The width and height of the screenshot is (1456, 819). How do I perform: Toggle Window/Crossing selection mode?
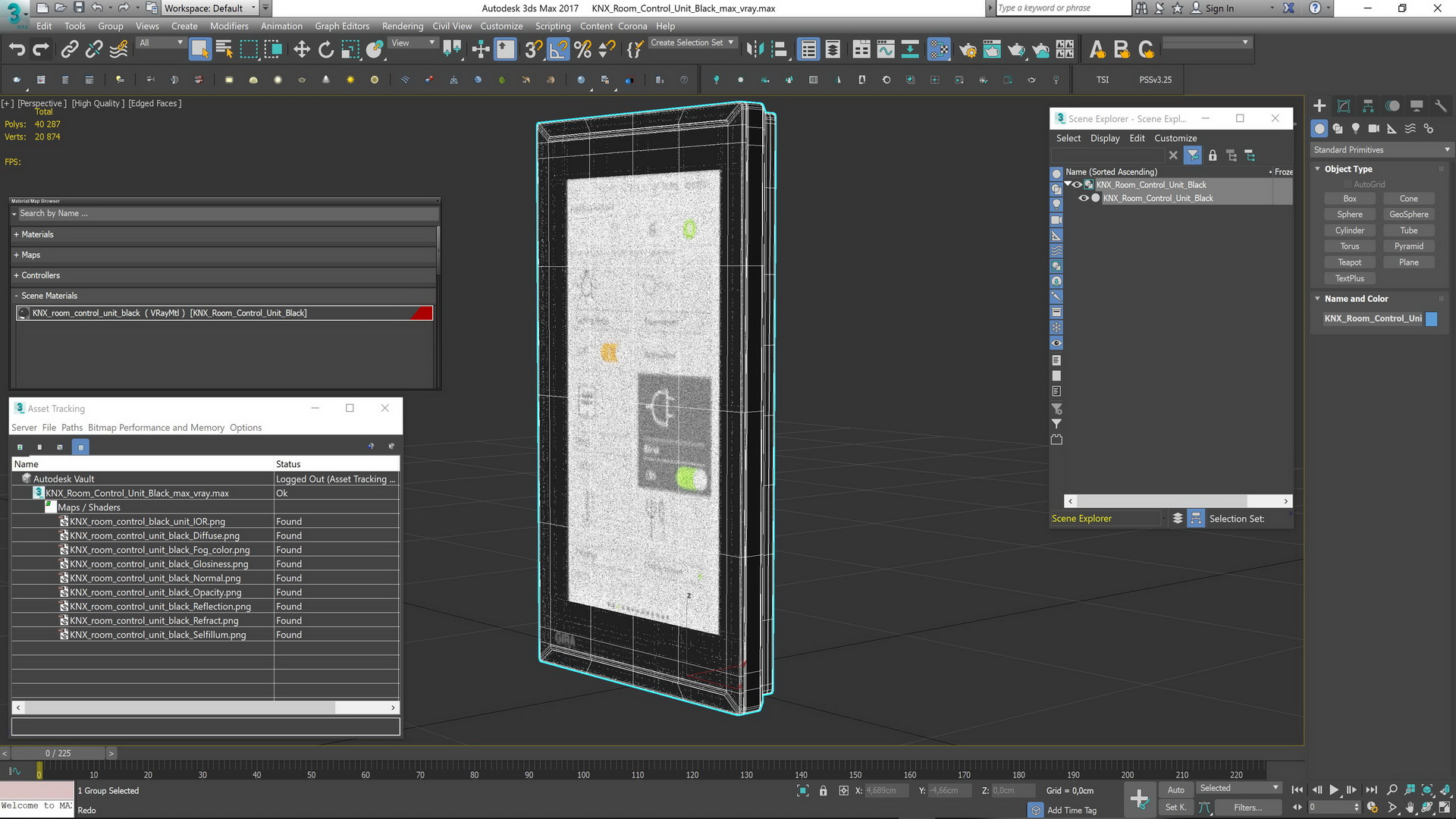click(273, 50)
